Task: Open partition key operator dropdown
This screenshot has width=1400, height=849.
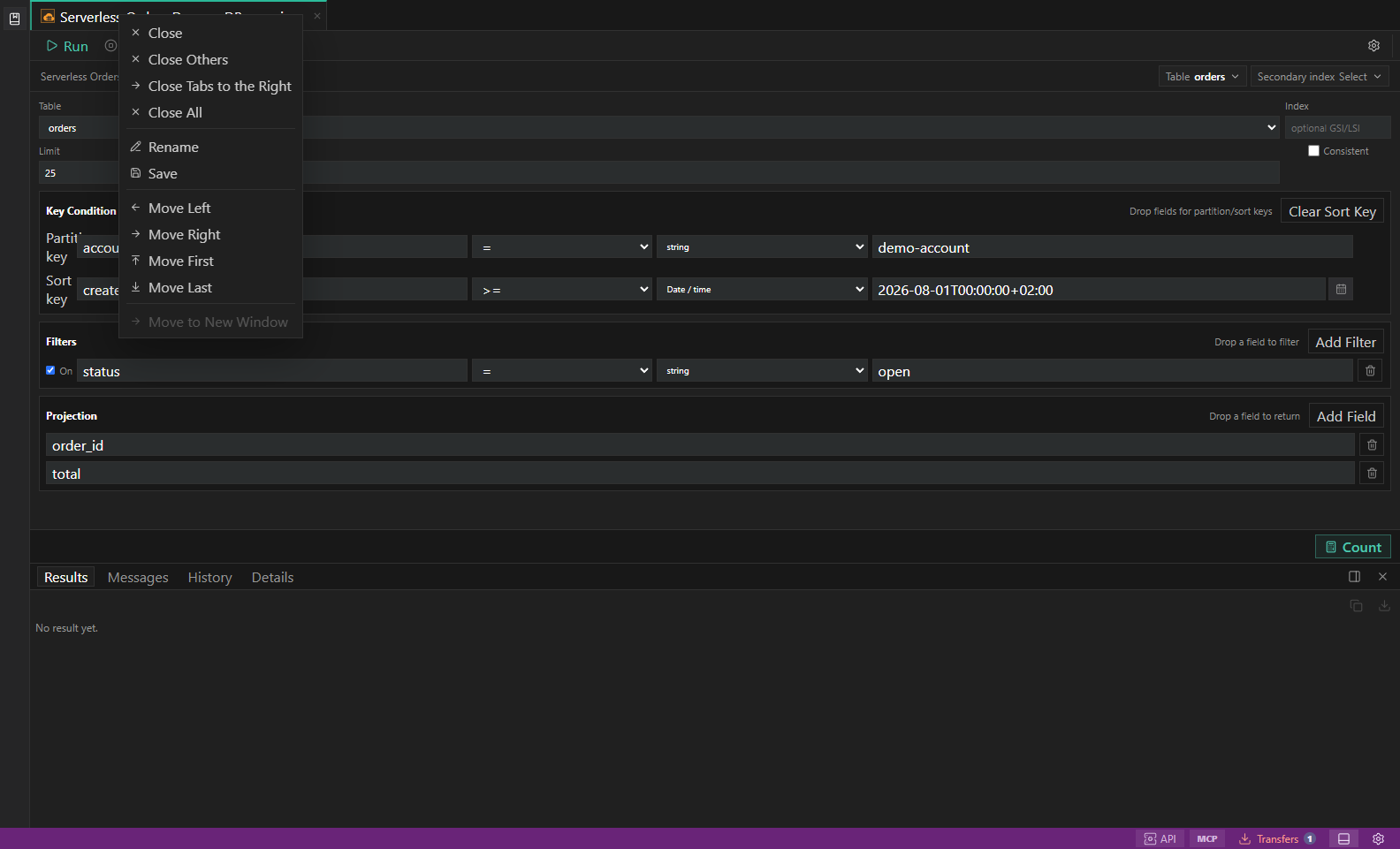Action: click(x=562, y=247)
